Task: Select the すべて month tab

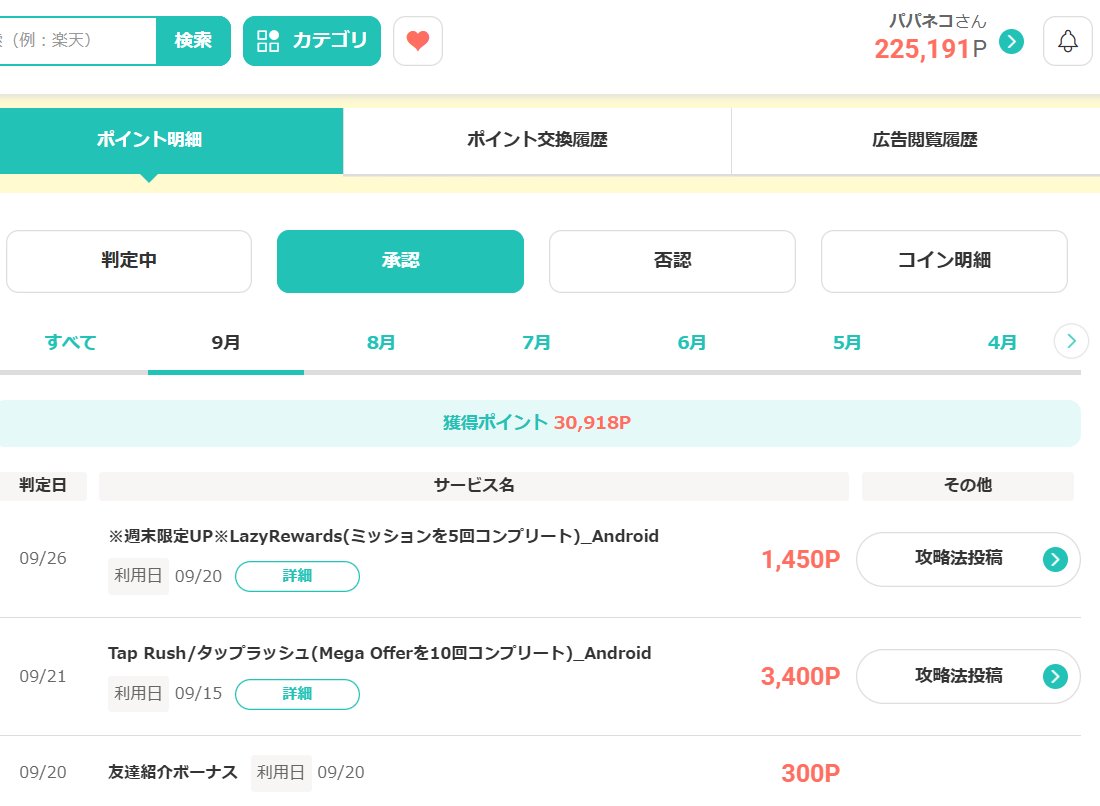Action: pyautogui.click(x=71, y=342)
